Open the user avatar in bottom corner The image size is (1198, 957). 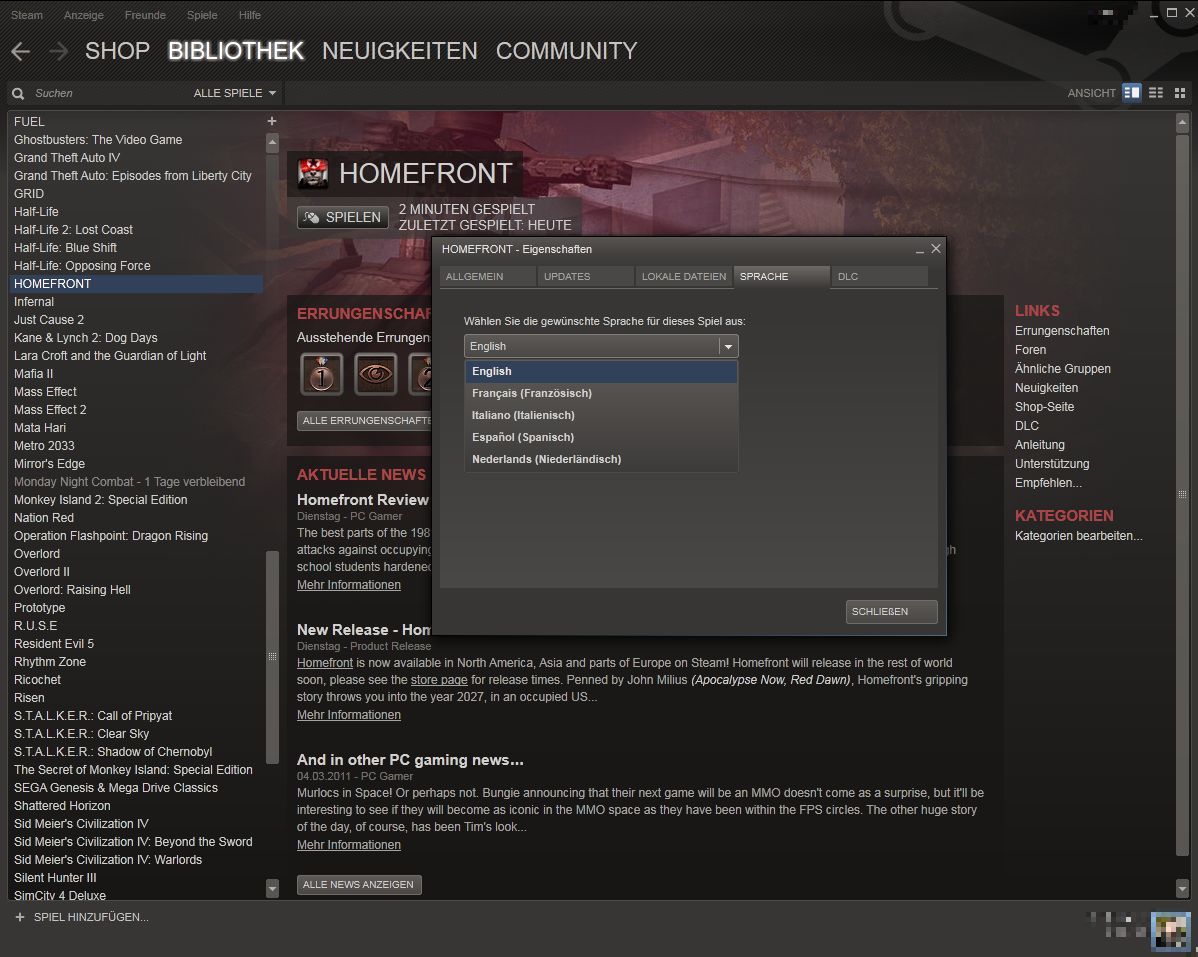click(1170, 931)
